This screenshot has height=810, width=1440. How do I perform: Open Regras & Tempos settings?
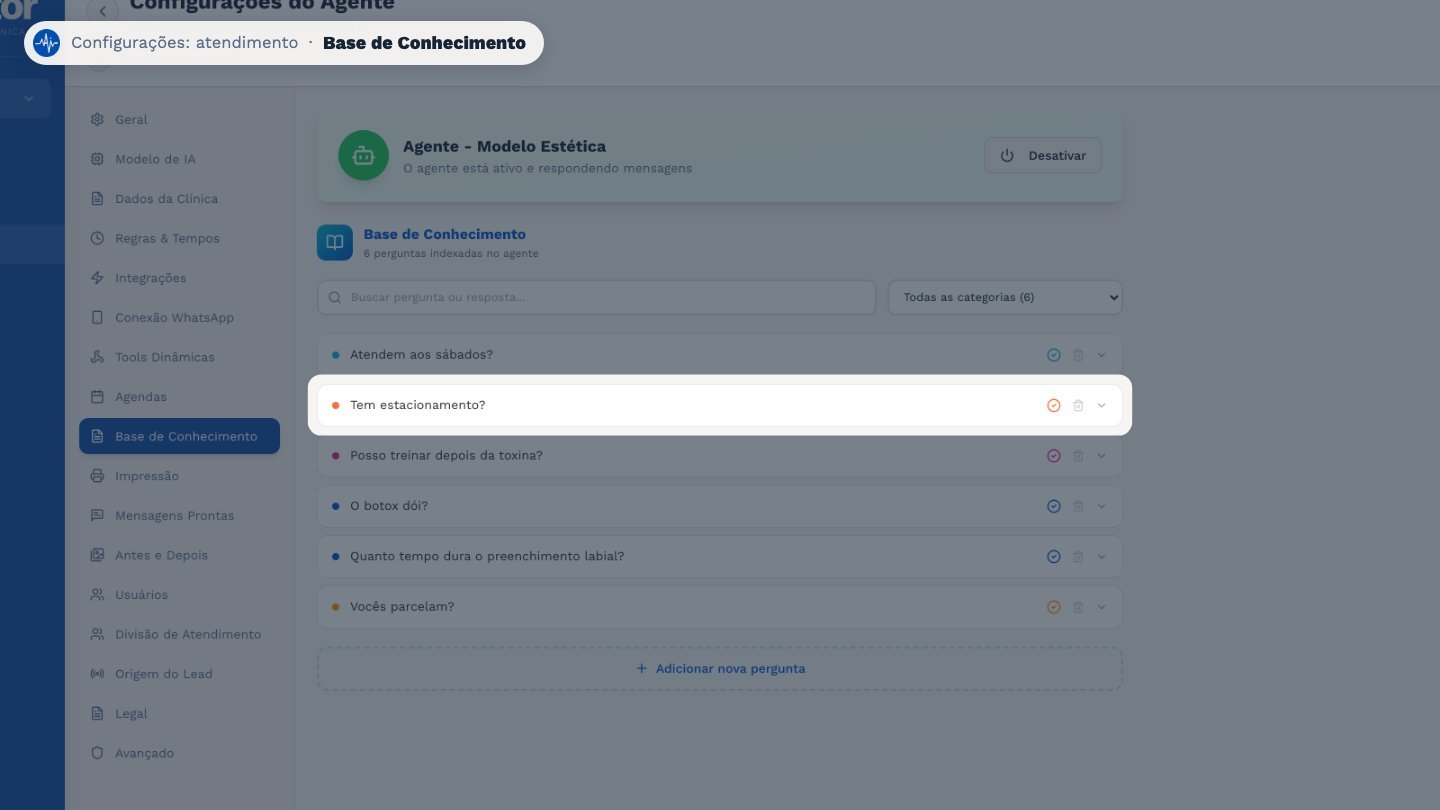click(179, 238)
